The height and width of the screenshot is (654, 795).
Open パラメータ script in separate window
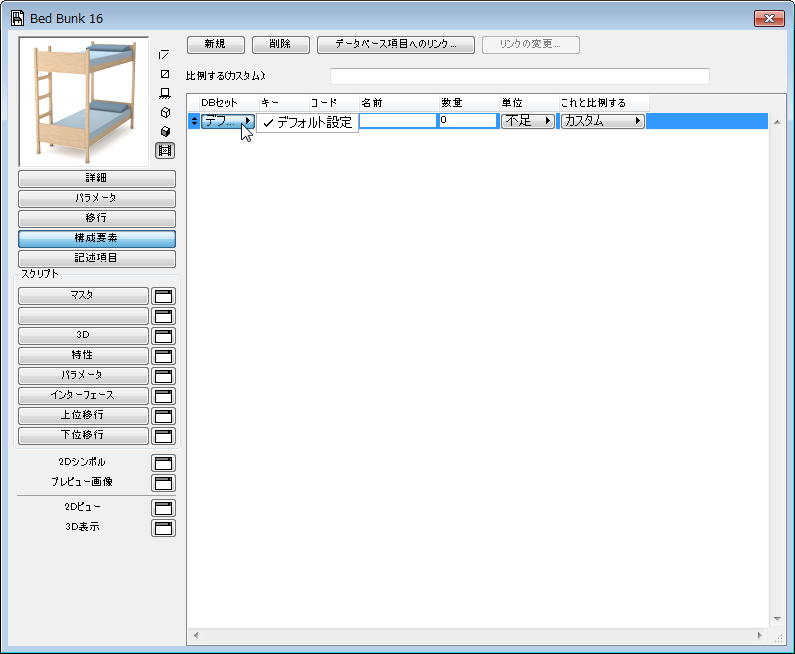(x=163, y=376)
